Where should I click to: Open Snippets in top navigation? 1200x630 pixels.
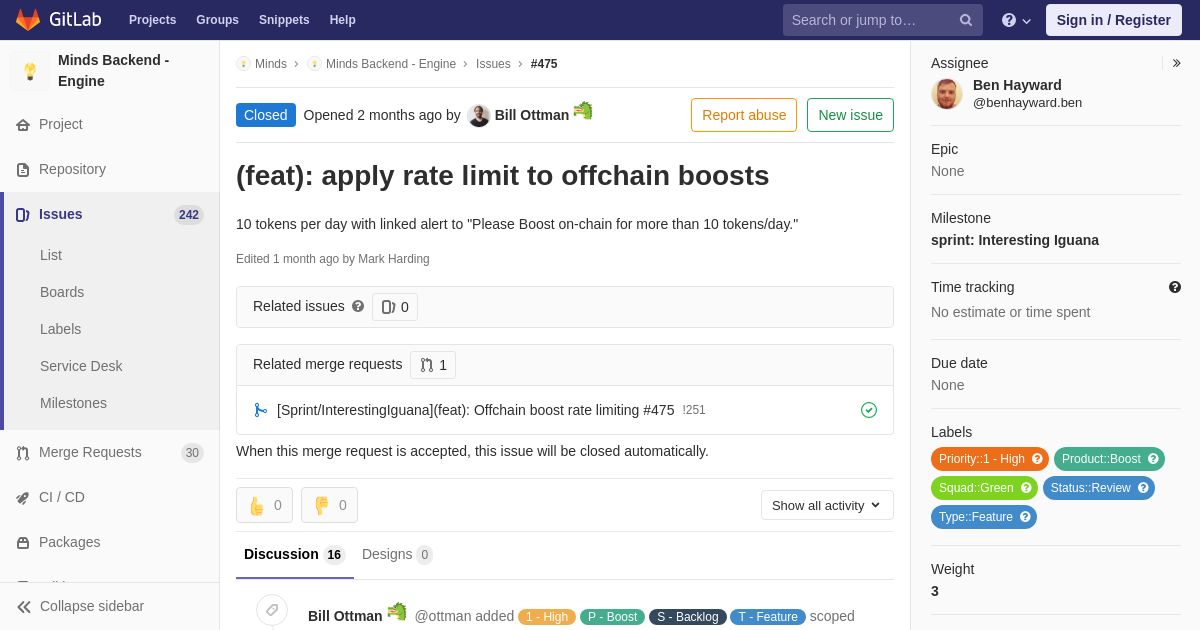point(284,20)
